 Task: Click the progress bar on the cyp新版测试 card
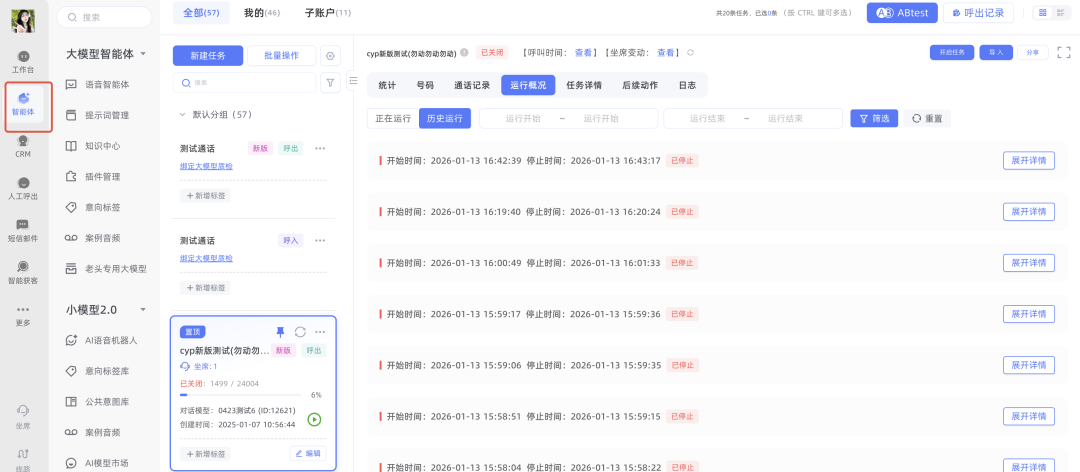tap(240, 395)
